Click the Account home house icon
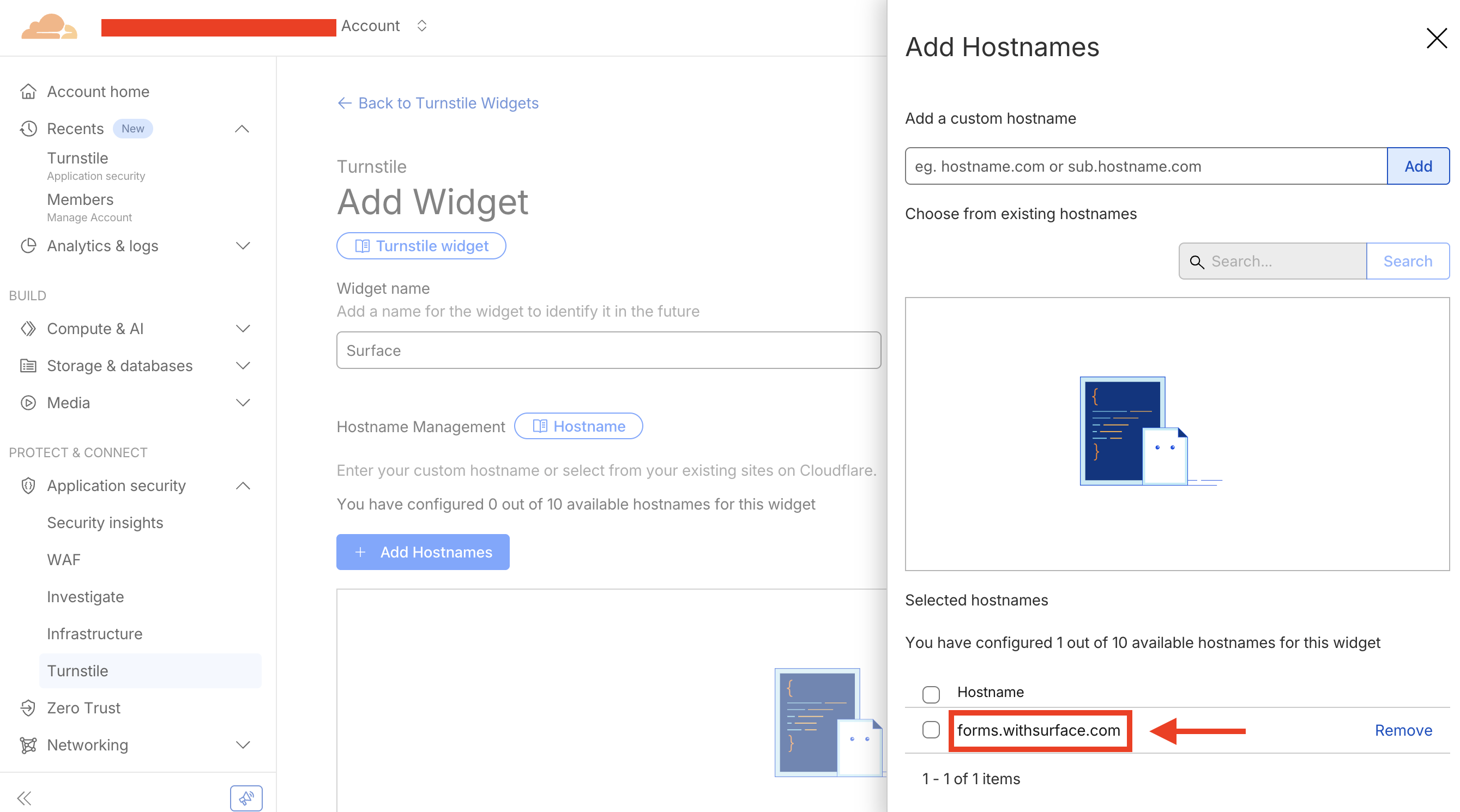The width and height of the screenshot is (1460, 812). click(x=28, y=91)
